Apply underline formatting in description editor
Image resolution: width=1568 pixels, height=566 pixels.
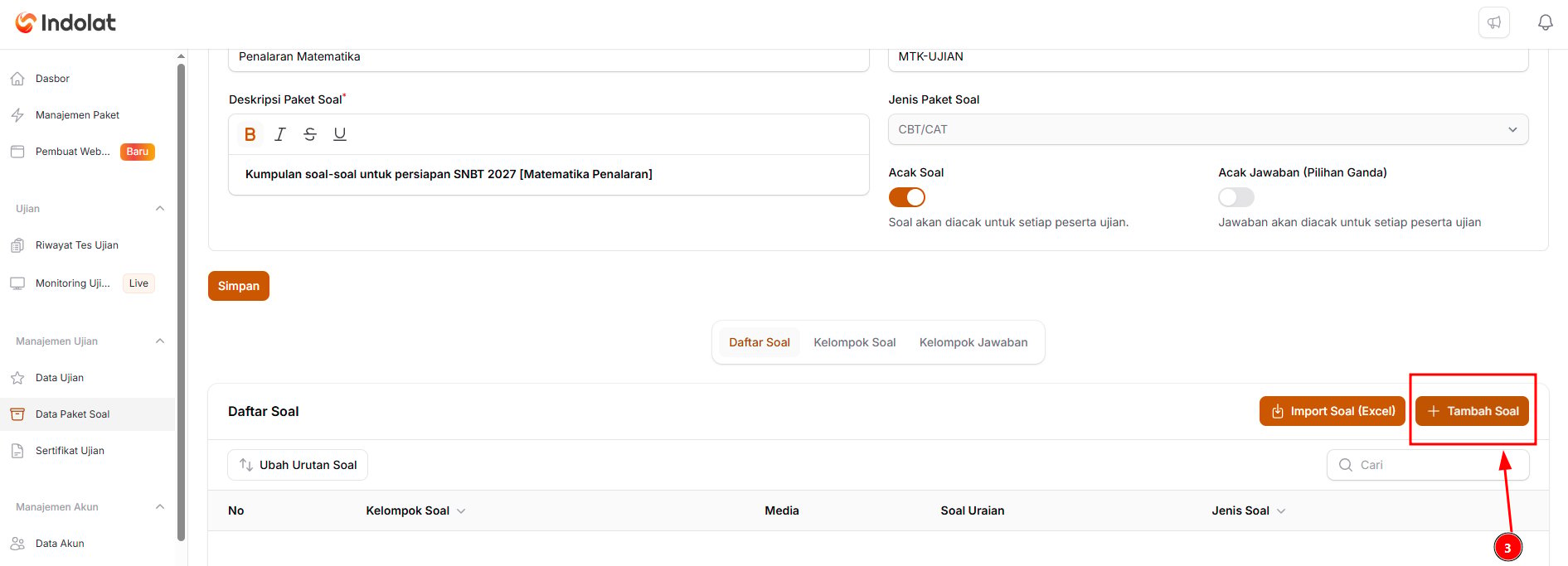pos(340,134)
